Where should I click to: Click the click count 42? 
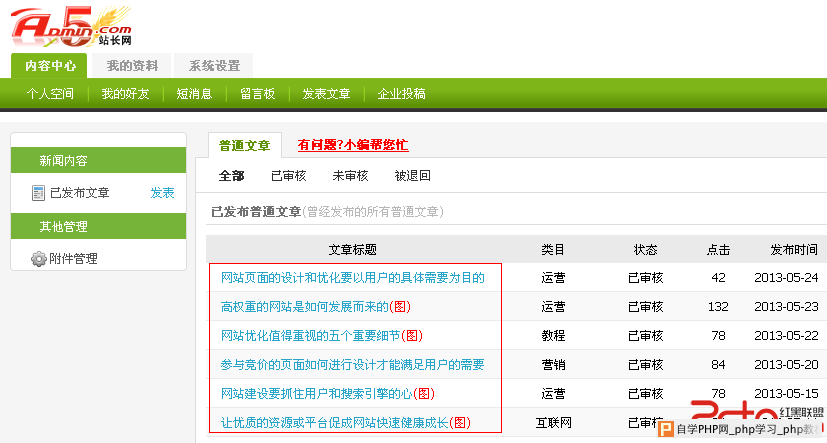point(718,278)
